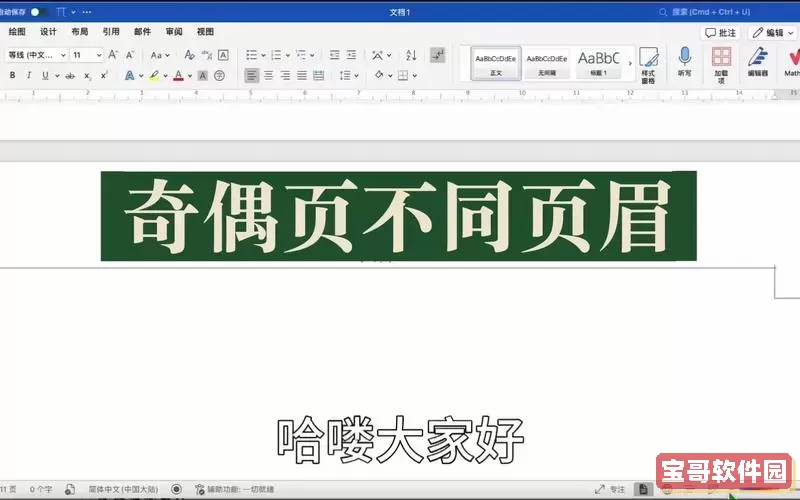Open the 引用 tab
Image resolution: width=800 pixels, height=500 pixels.
point(111,32)
